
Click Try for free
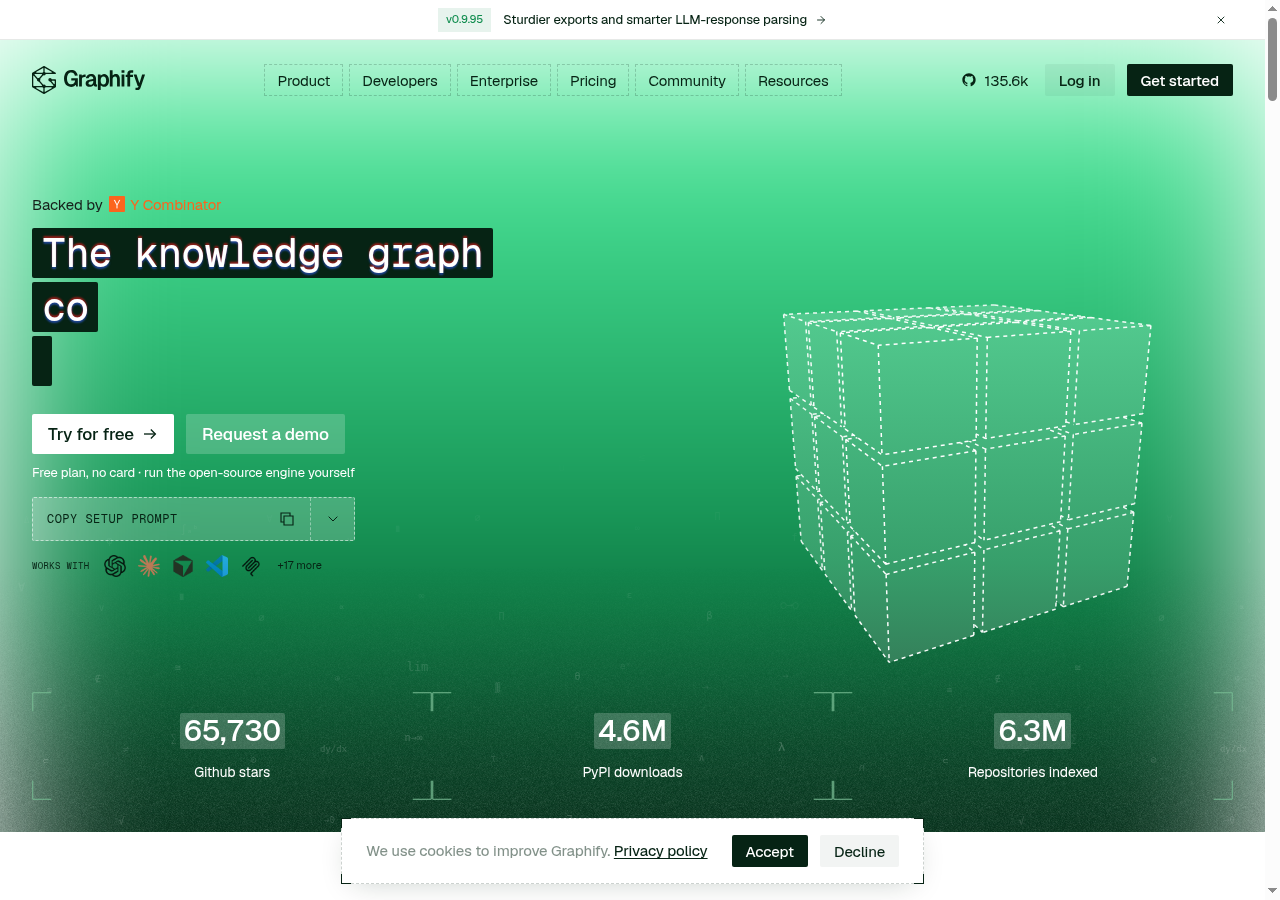coord(103,434)
